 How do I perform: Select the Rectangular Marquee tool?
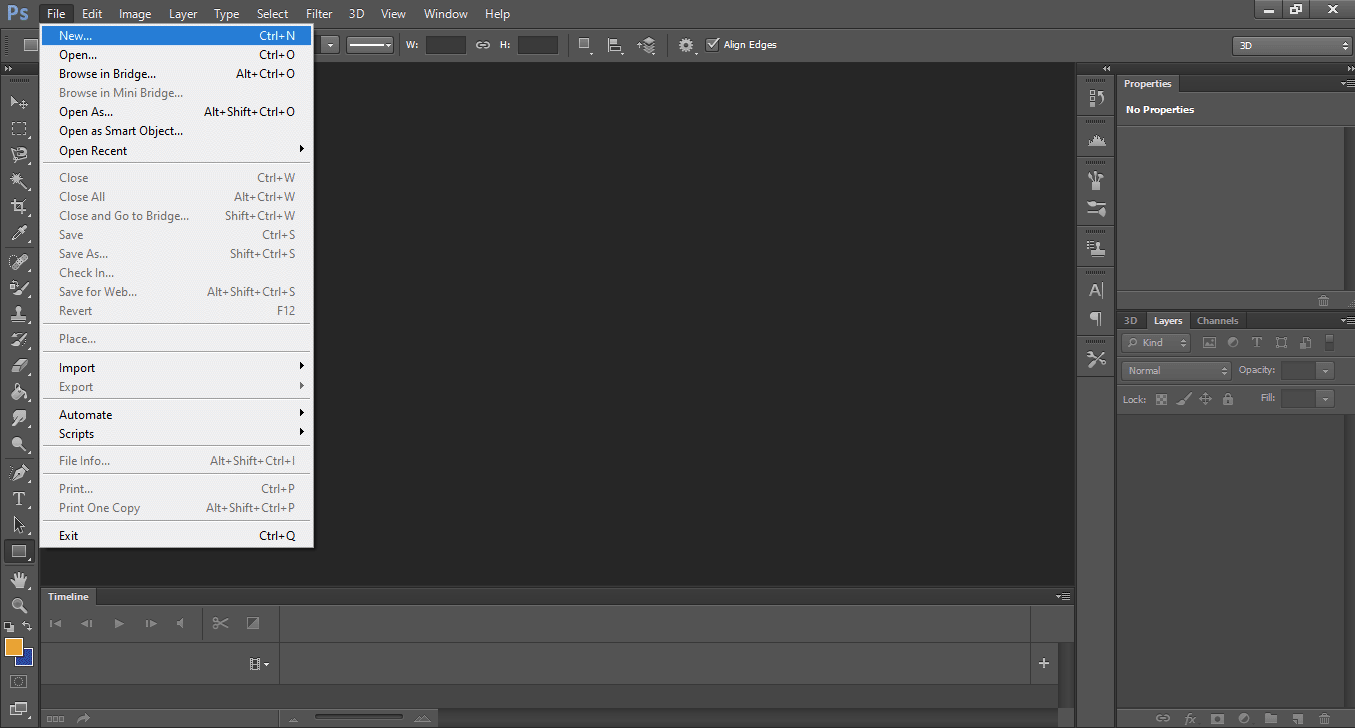[x=19, y=129]
